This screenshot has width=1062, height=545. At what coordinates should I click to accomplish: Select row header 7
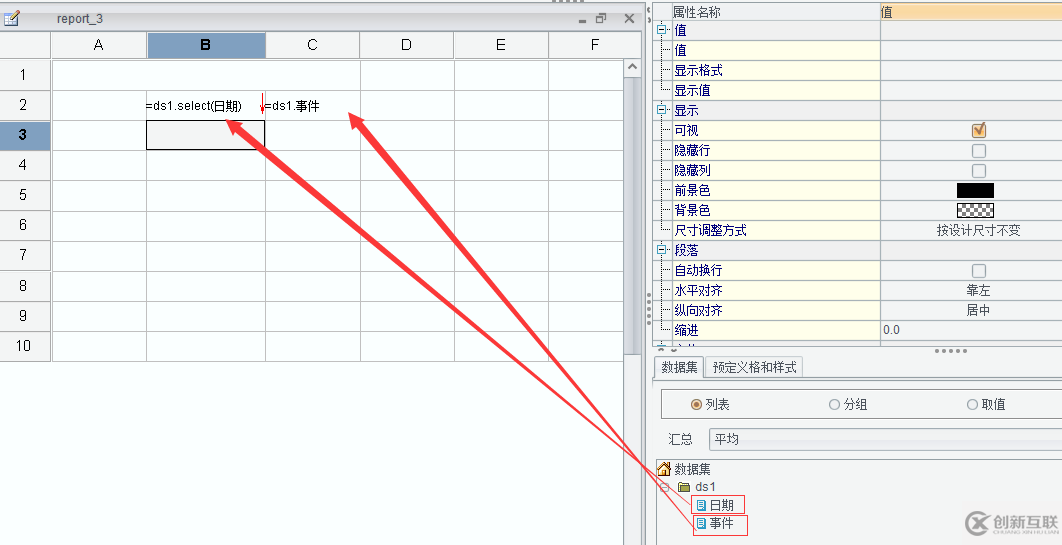[25, 255]
